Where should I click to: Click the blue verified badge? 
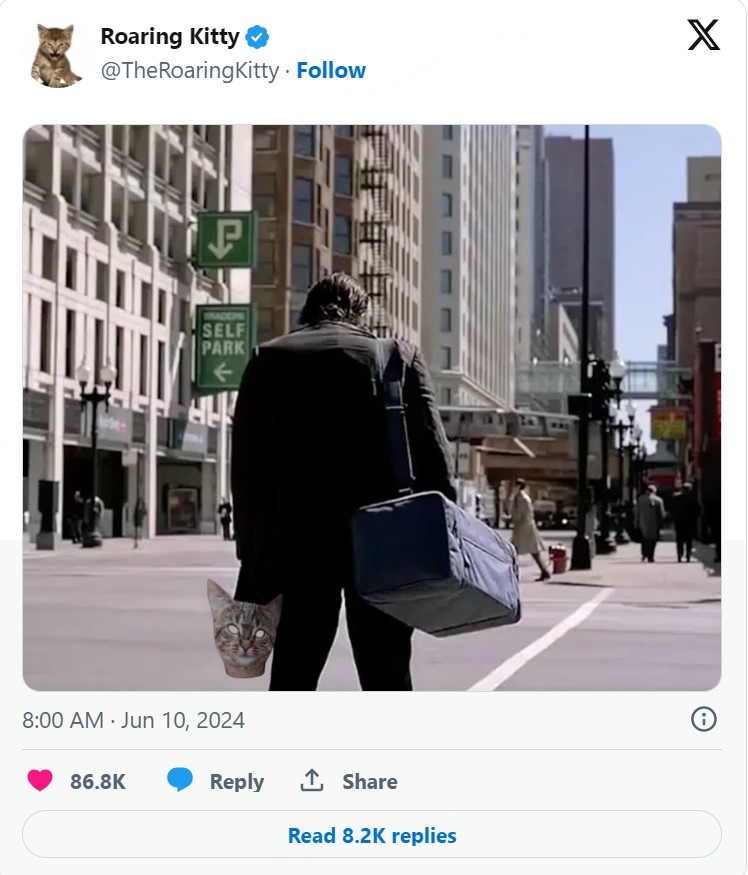pos(257,37)
